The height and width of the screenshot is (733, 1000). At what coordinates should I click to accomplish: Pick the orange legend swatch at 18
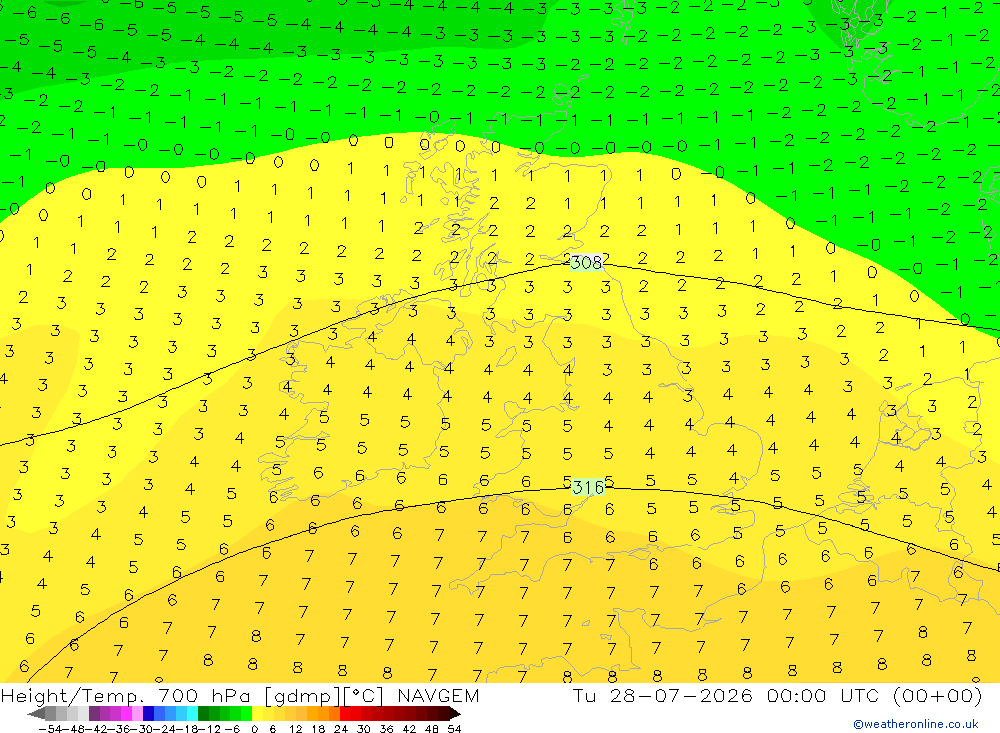pyautogui.click(x=312, y=714)
